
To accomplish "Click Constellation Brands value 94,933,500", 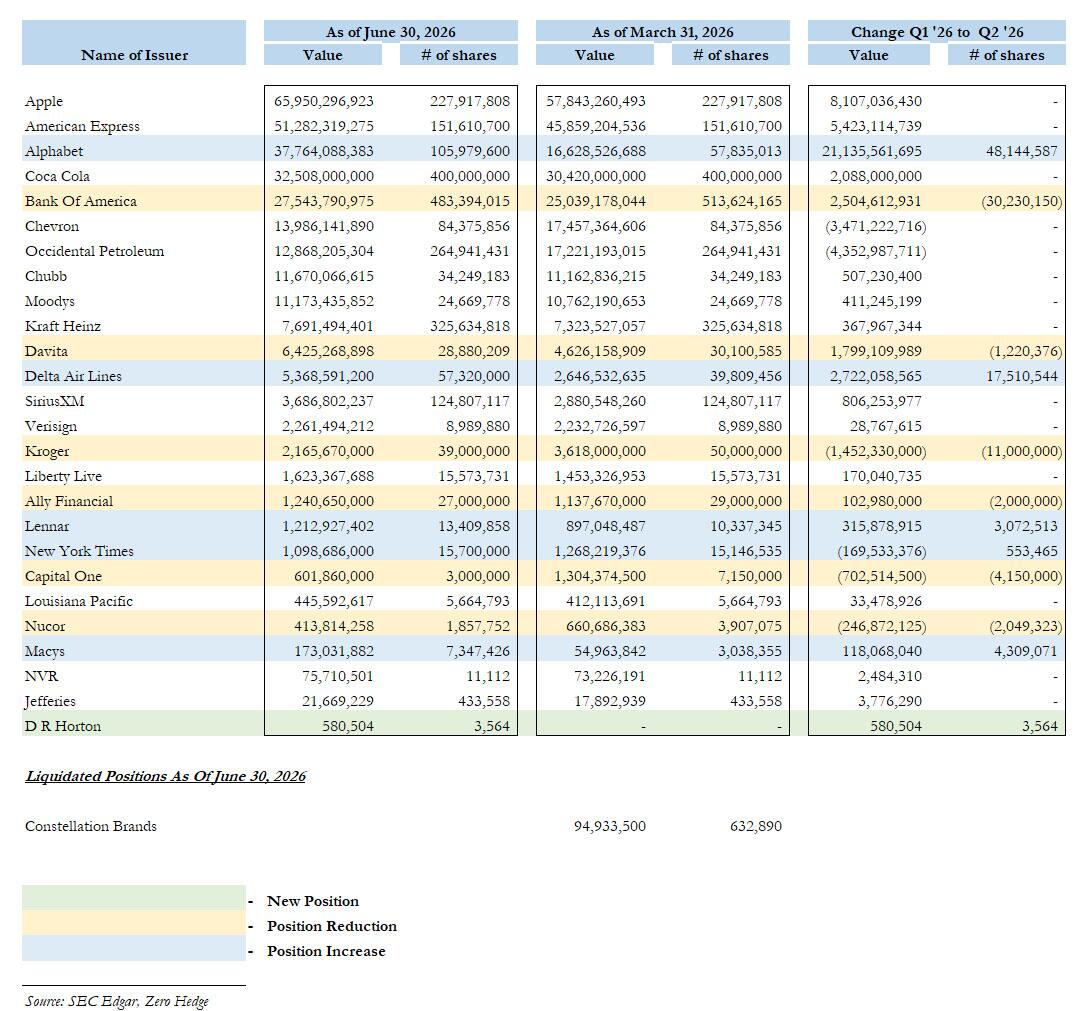I will tap(610, 826).
